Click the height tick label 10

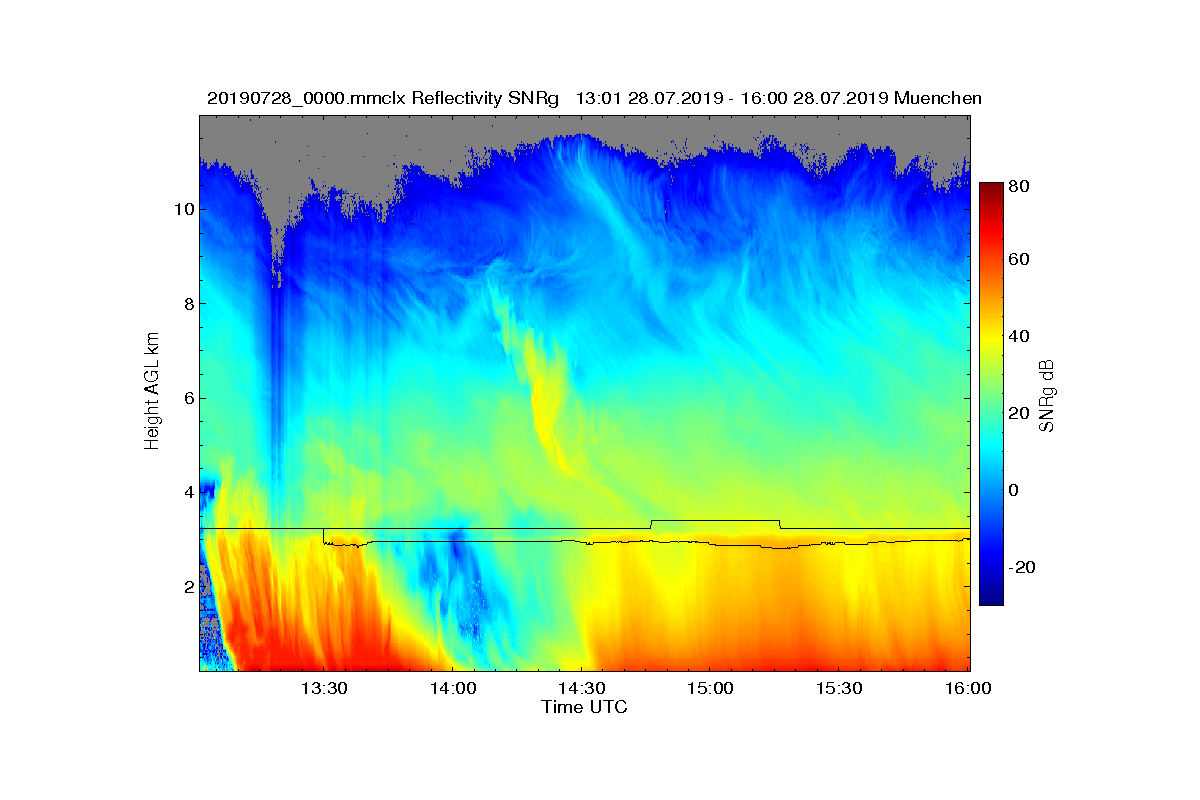(182, 209)
